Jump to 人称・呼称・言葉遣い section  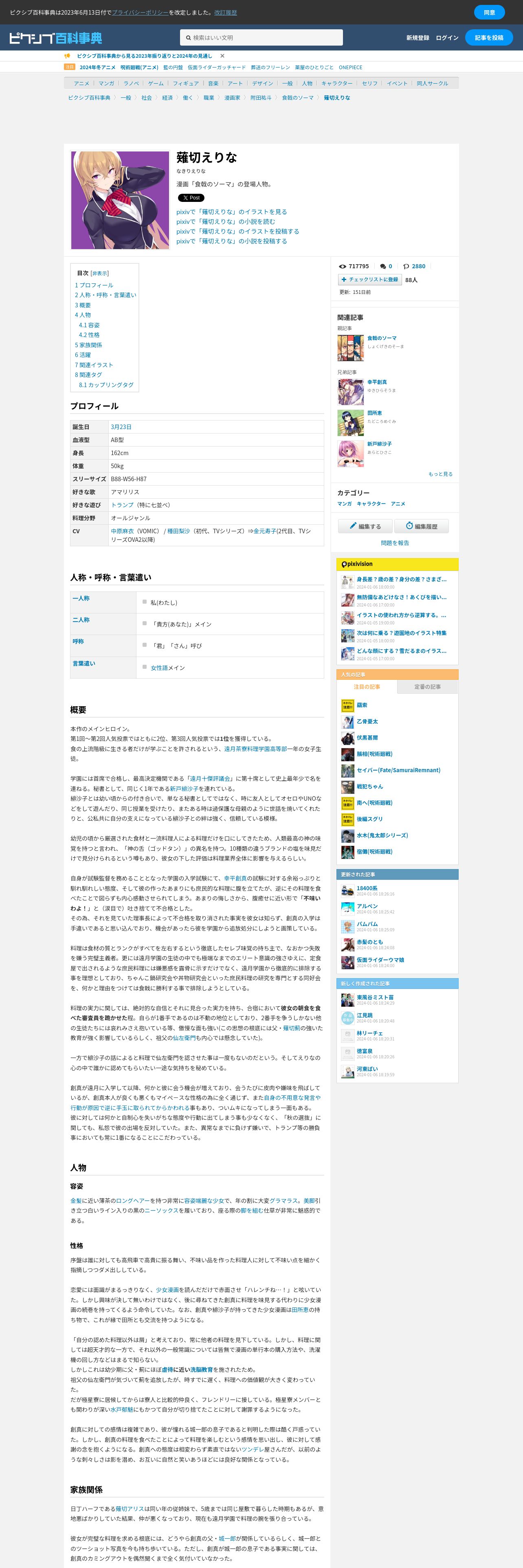pyautogui.click(x=105, y=295)
